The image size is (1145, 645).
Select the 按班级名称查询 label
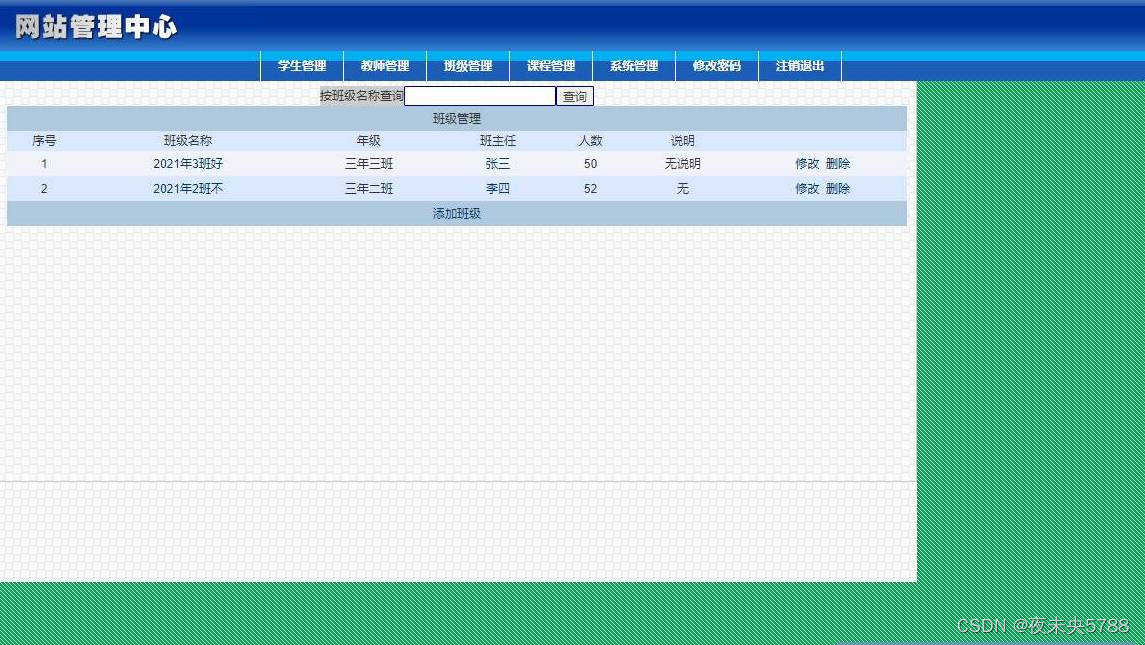[362, 96]
